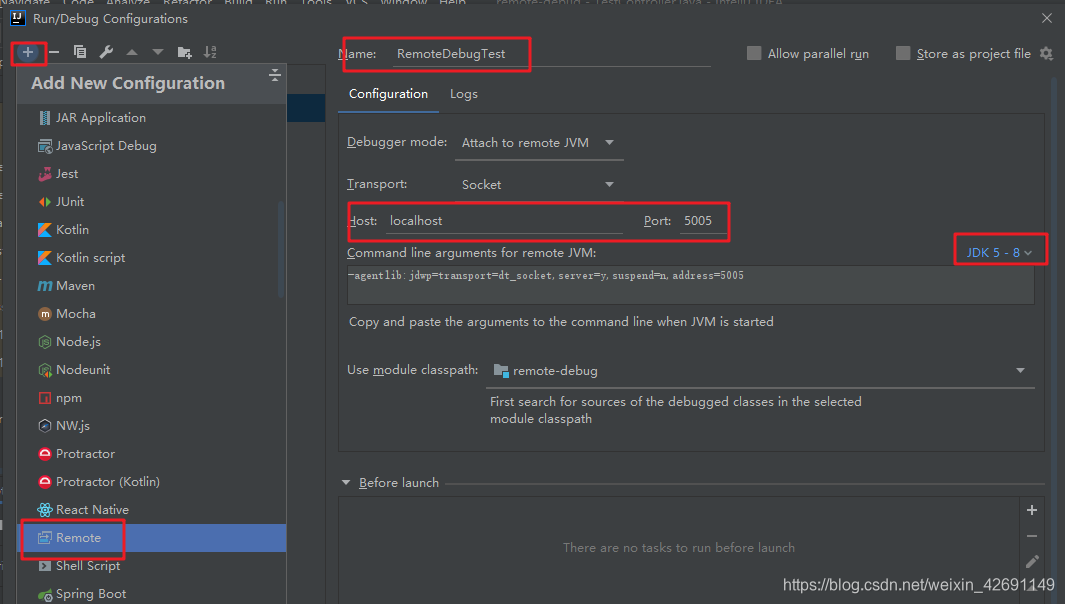Choose Maven configuration type
Viewport: 1065px width, 604px height.
[151, 285]
